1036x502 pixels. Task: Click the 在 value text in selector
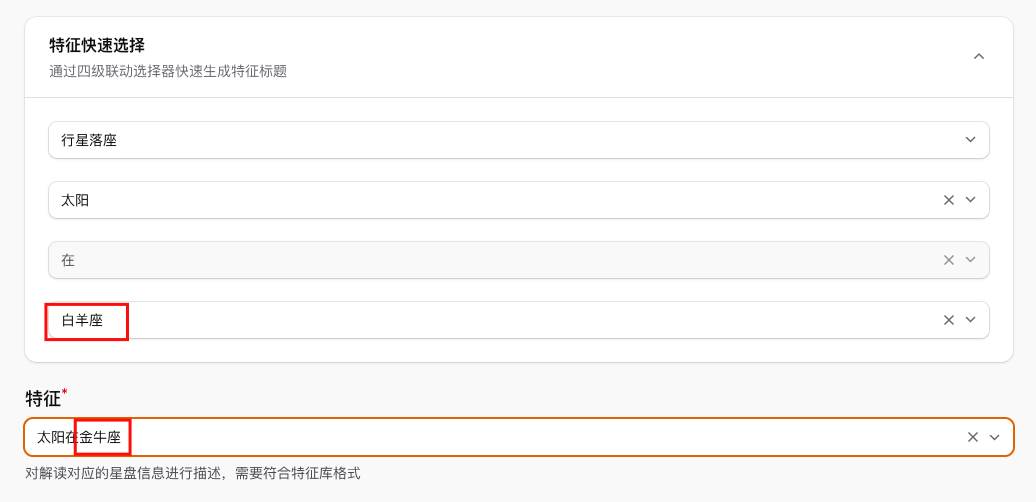(68, 260)
